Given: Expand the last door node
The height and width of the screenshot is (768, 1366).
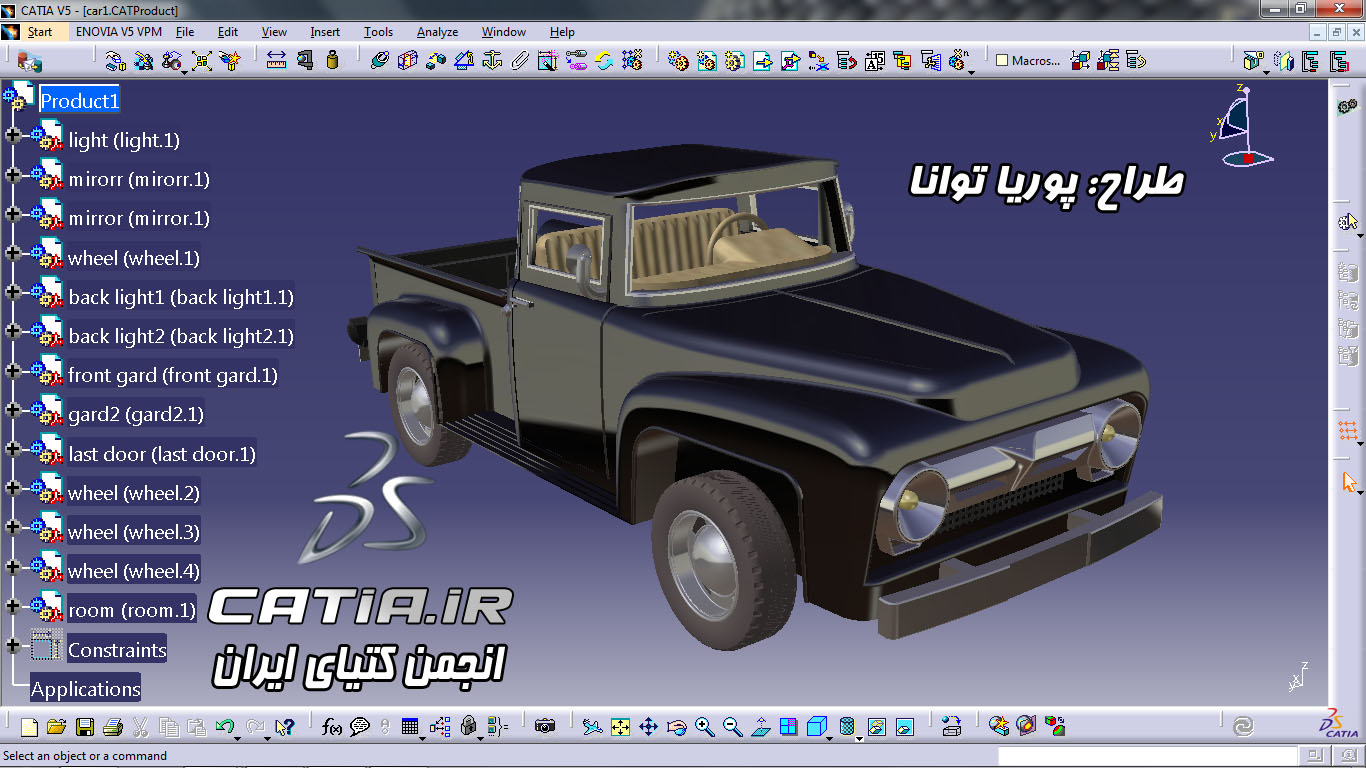Looking at the screenshot, I should pyautogui.click(x=12, y=449).
